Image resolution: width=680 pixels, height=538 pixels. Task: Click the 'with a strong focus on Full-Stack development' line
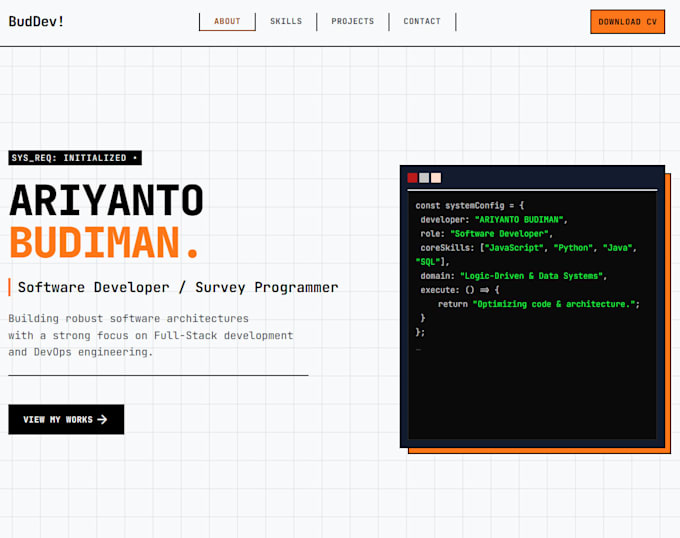pyautogui.click(x=150, y=336)
